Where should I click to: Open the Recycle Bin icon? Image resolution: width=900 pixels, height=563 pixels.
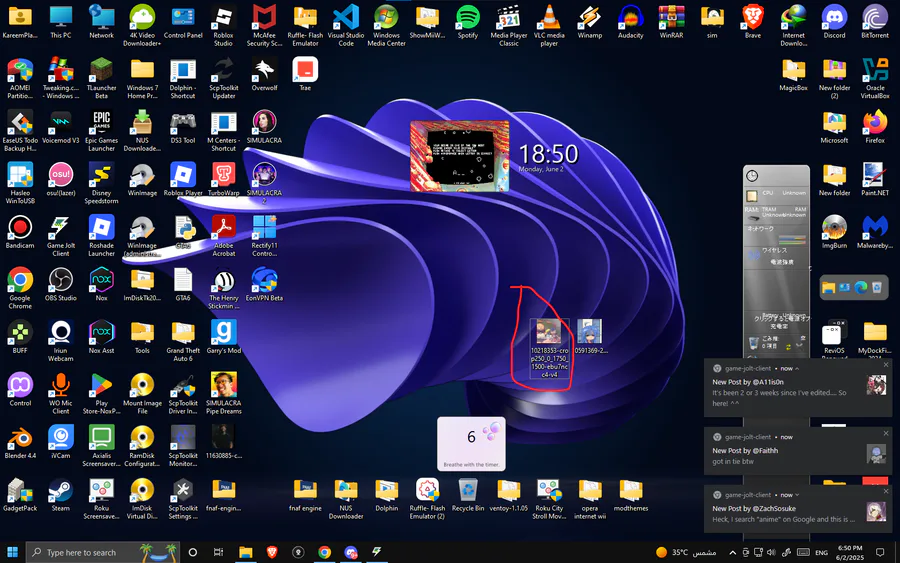pos(468,495)
